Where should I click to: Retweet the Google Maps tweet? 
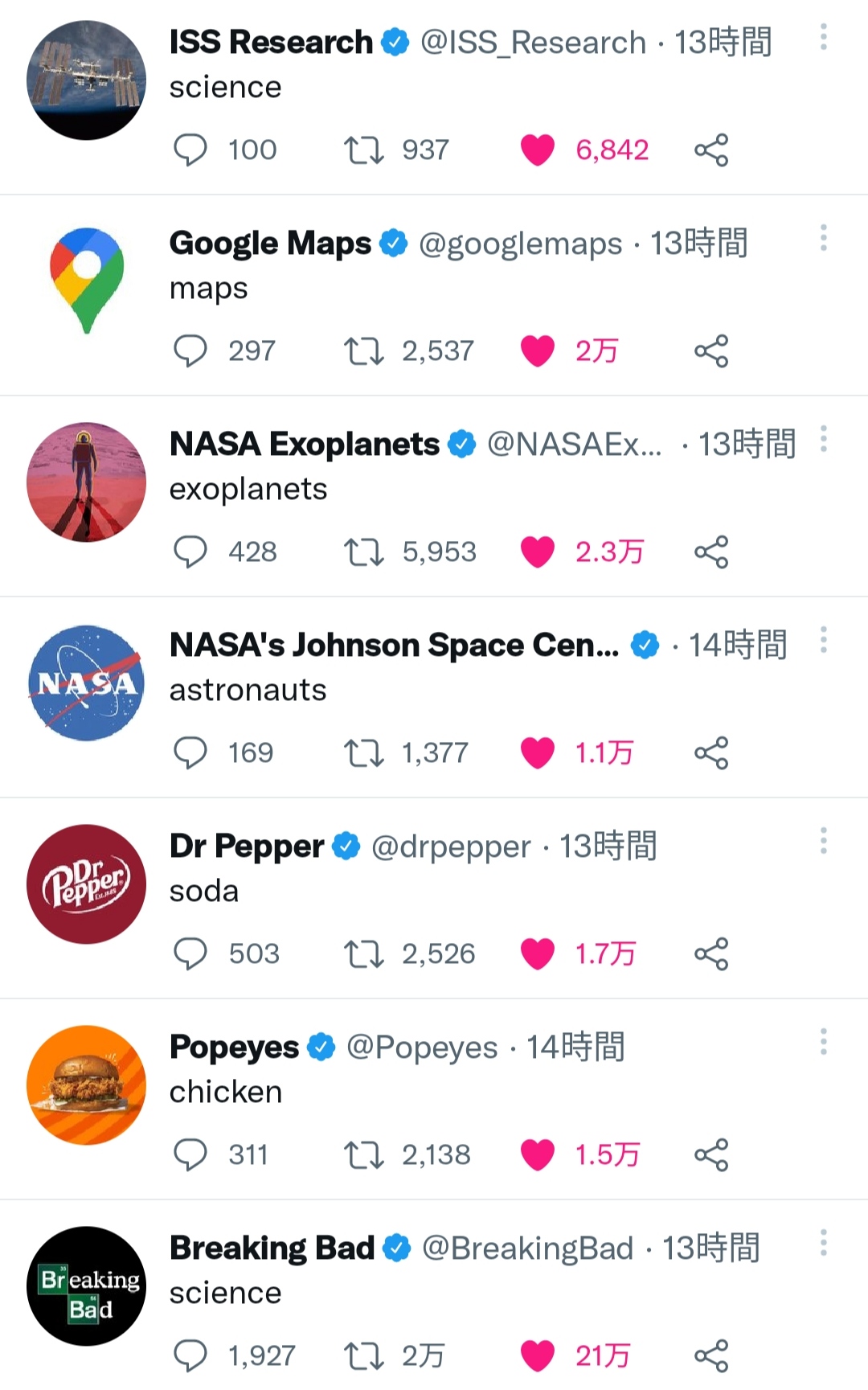tap(364, 351)
